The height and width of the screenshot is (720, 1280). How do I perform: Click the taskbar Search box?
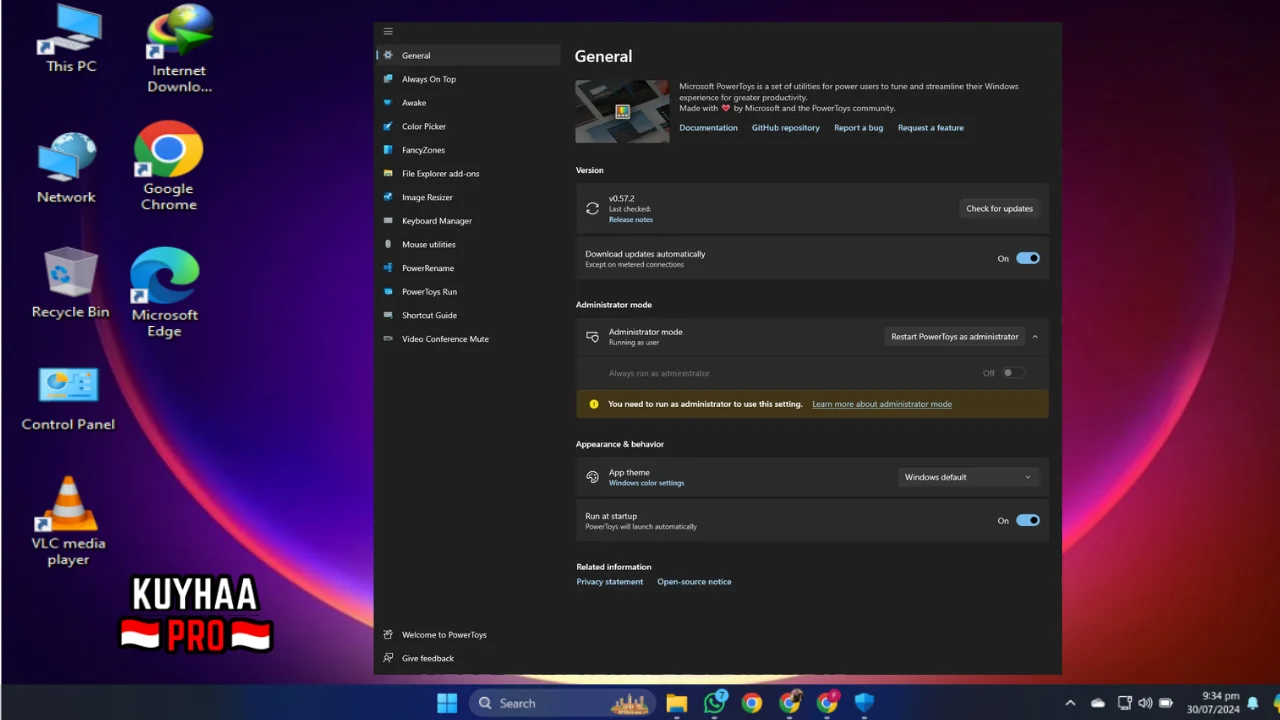point(563,703)
